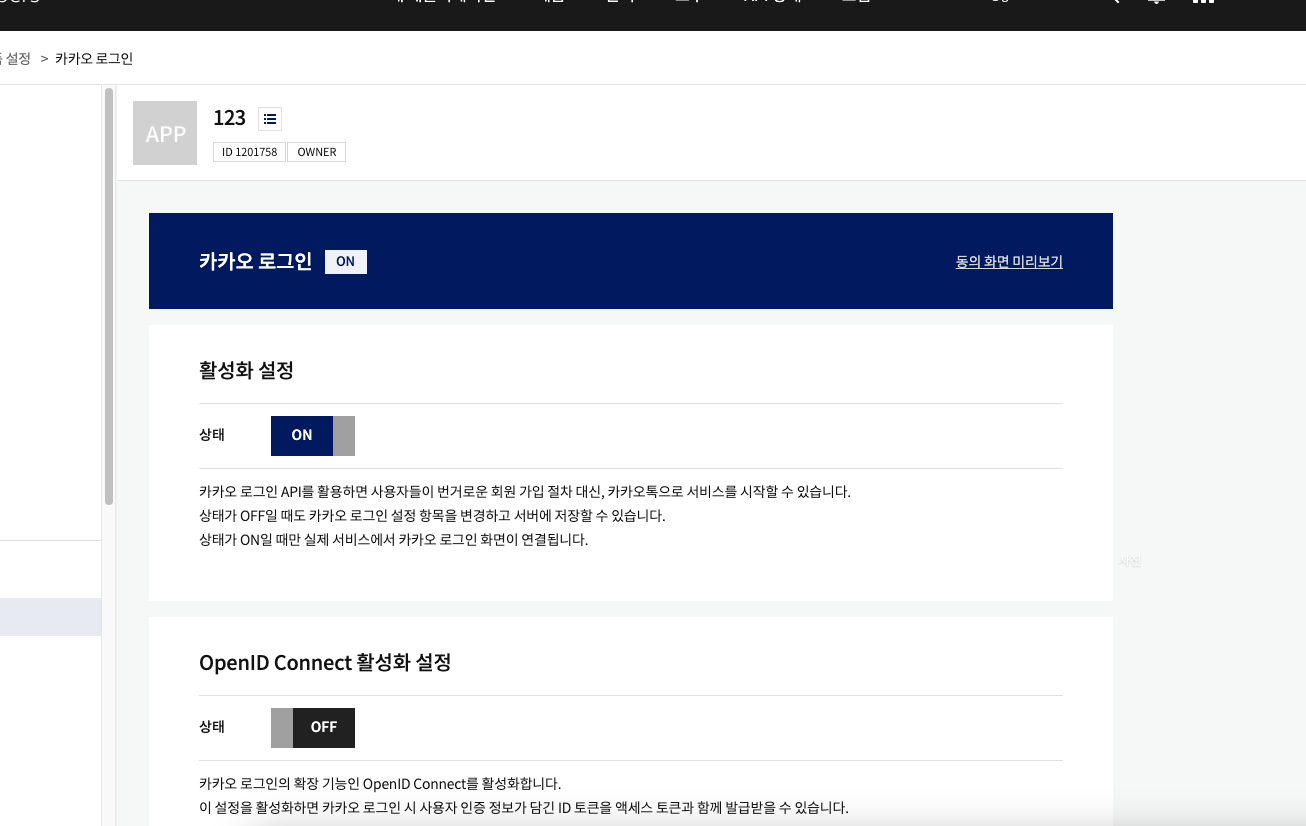
Task: Enable the OpenID Connect OFF switch
Action: (313, 728)
